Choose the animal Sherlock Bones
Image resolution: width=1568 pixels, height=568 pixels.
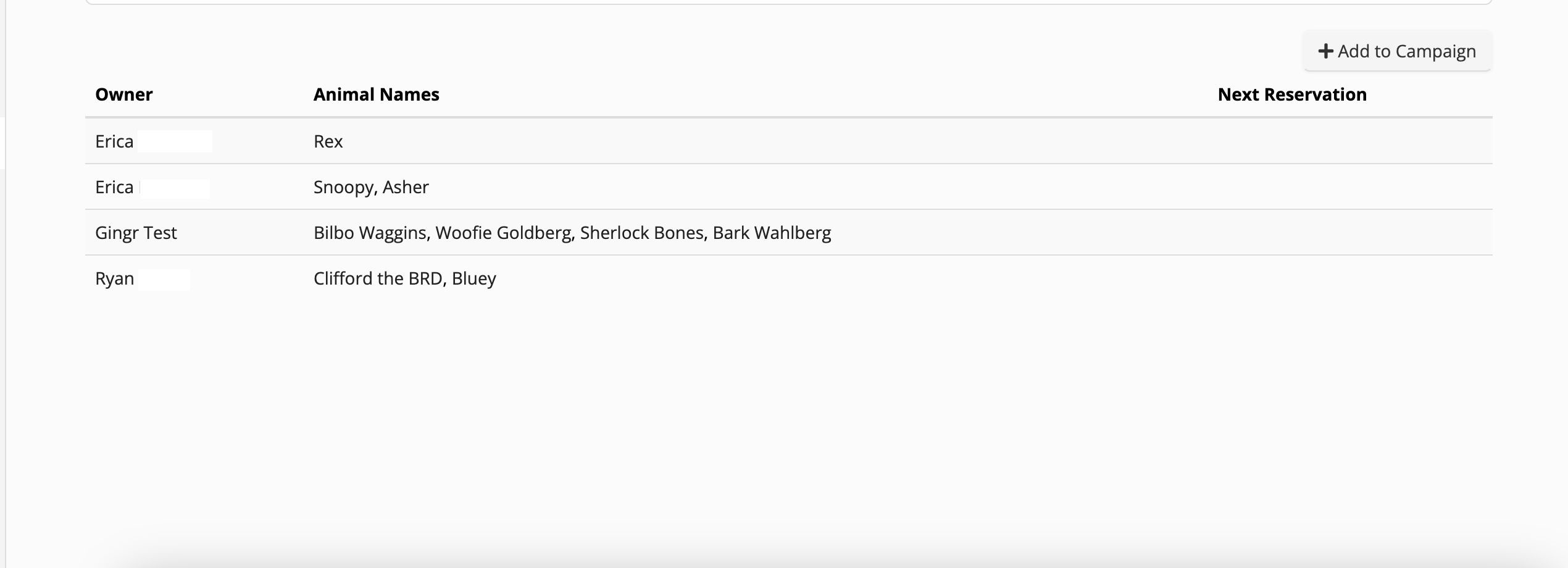(x=641, y=233)
